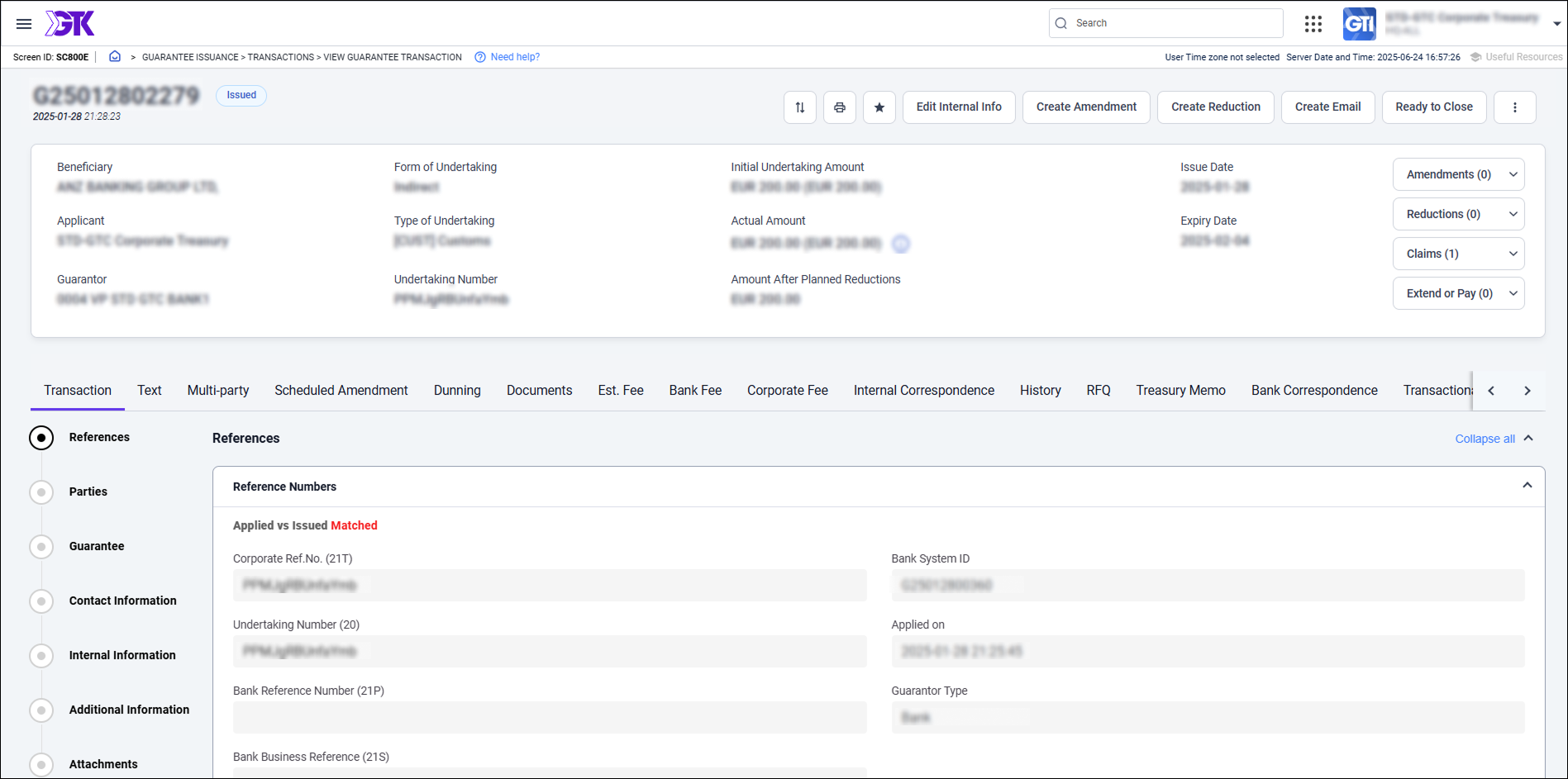
Task: Open the Treasury Memo tab
Action: 1180,390
